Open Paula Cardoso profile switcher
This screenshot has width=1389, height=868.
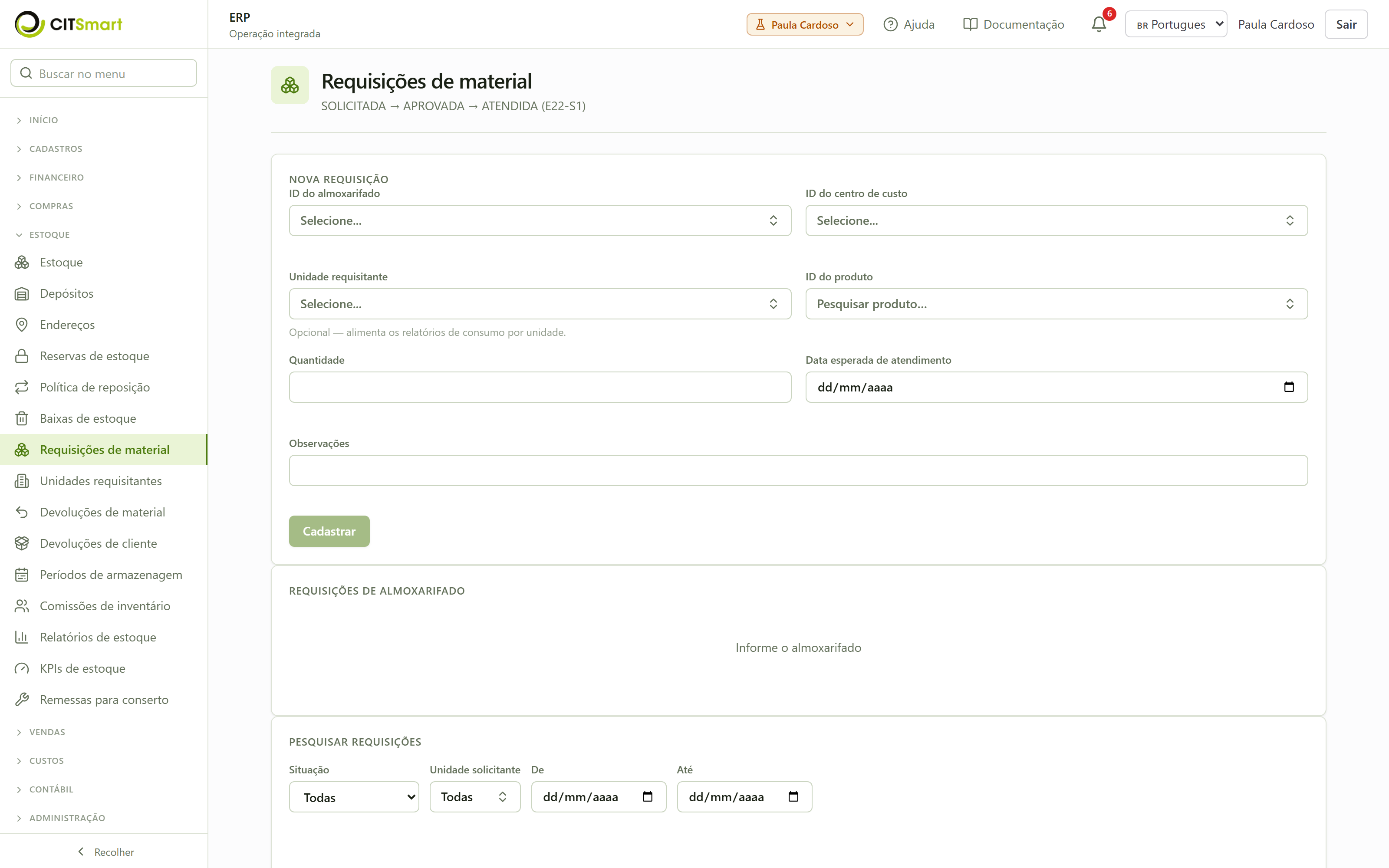[805, 24]
